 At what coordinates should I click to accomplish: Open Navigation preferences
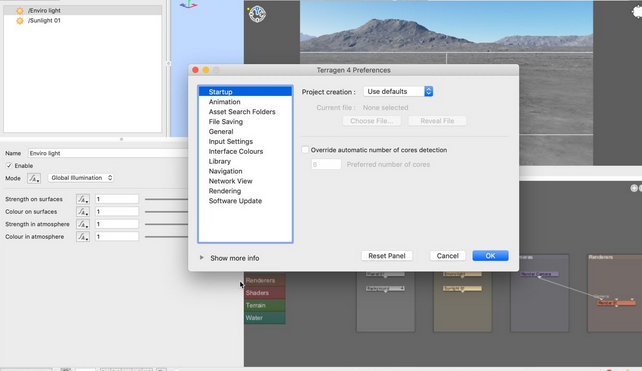245,171
